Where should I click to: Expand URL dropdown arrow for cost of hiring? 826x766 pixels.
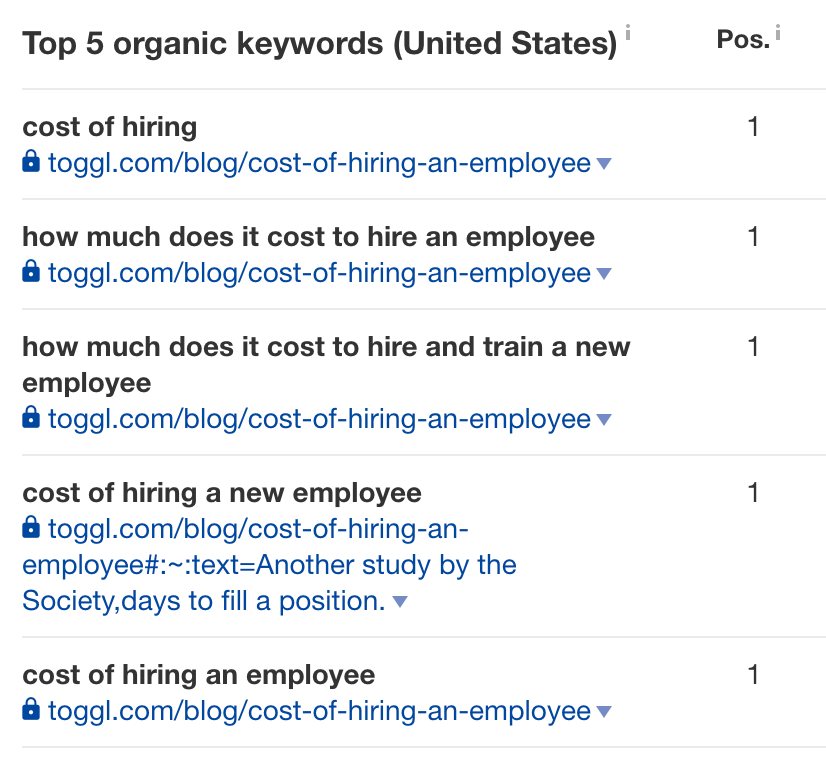[x=604, y=164]
